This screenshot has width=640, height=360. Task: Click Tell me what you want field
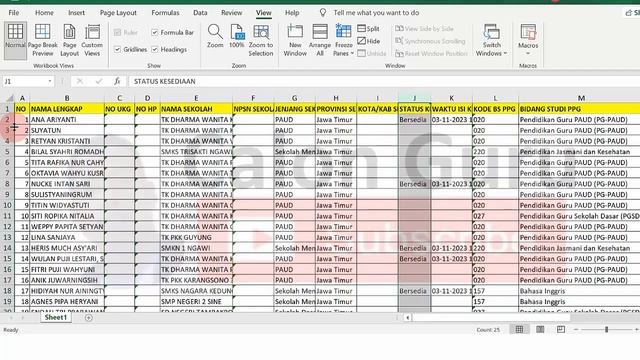pyautogui.click(x=376, y=13)
